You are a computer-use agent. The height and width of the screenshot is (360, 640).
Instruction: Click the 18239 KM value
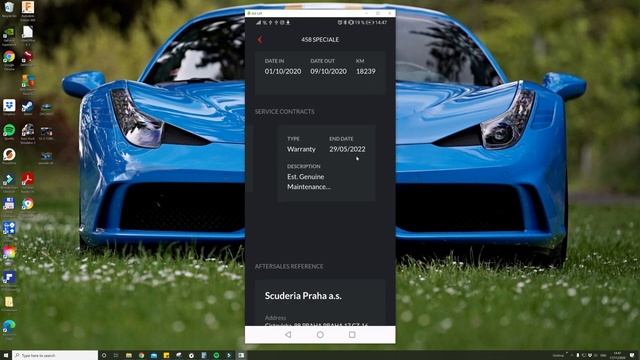point(366,71)
